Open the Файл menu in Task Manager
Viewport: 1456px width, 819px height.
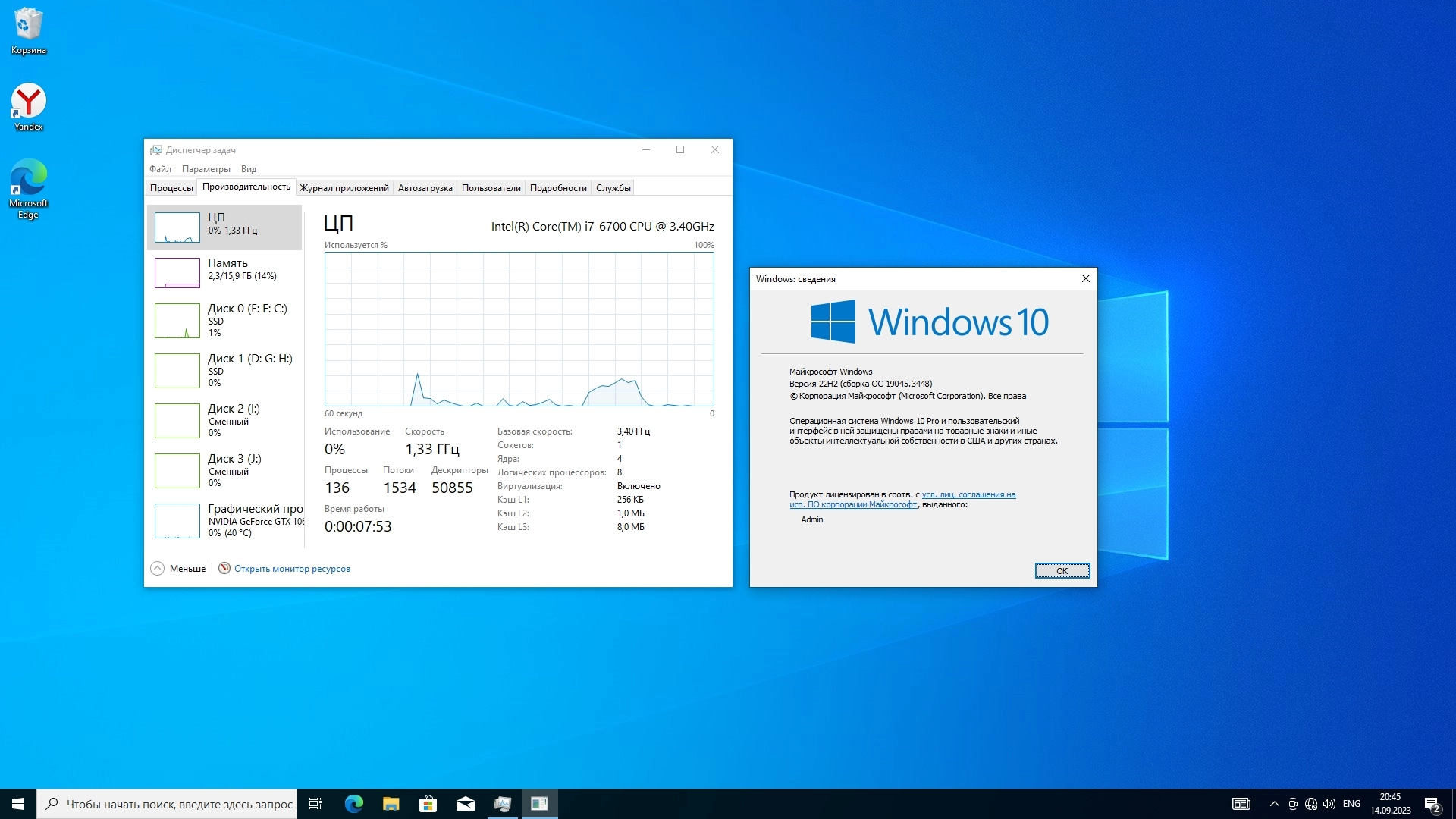click(160, 169)
